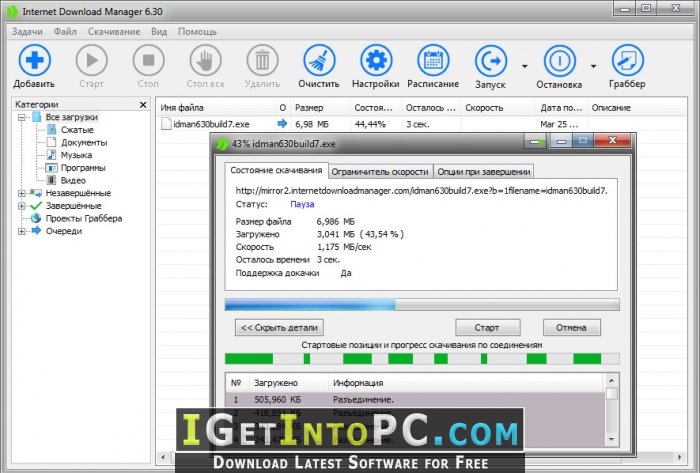This screenshot has width=700, height=473.
Task: Open the Скачивание menu
Action: point(114,32)
